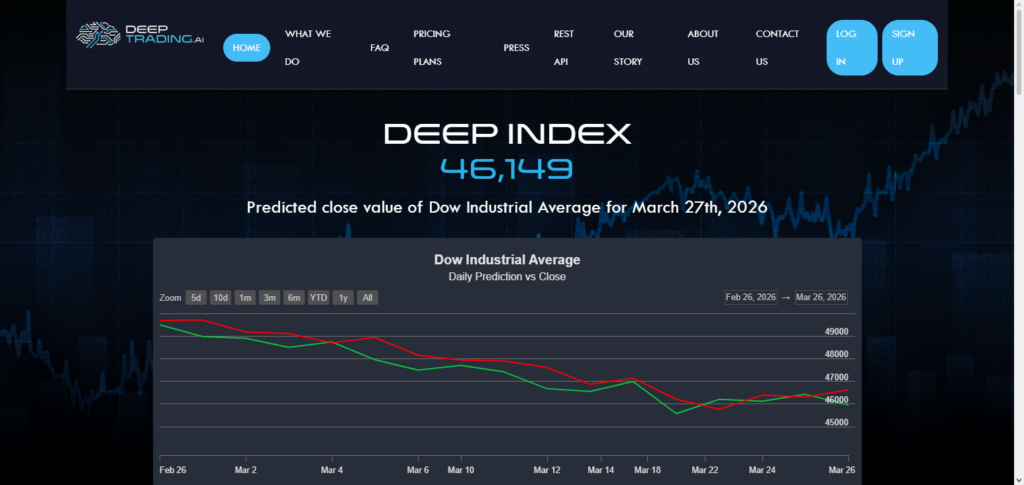
Task: Click the Daily Prediction vs Close subtitle
Action: pos(507,277)
